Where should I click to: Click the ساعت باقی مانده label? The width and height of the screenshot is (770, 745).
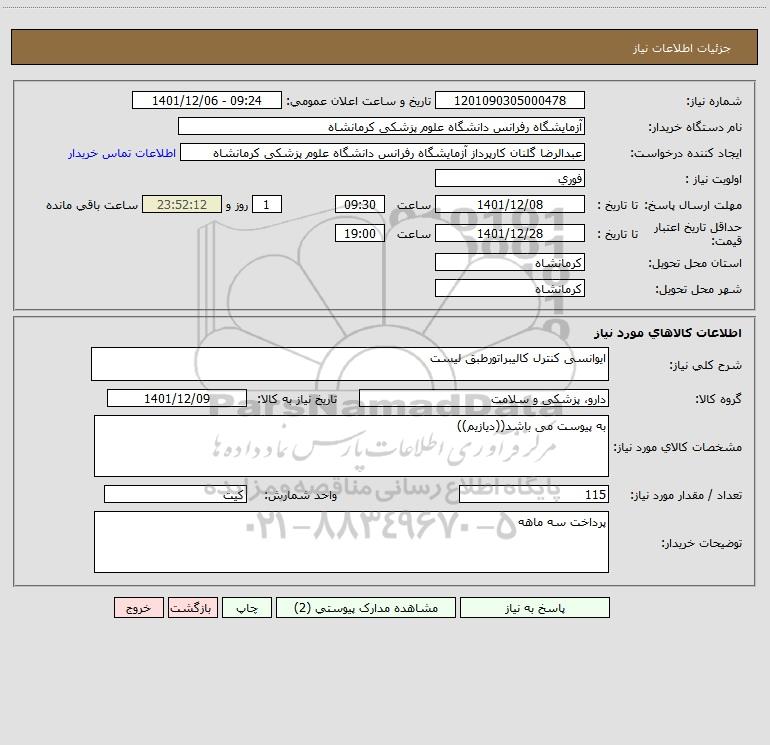pyautogui.click(x=92, y=205)
